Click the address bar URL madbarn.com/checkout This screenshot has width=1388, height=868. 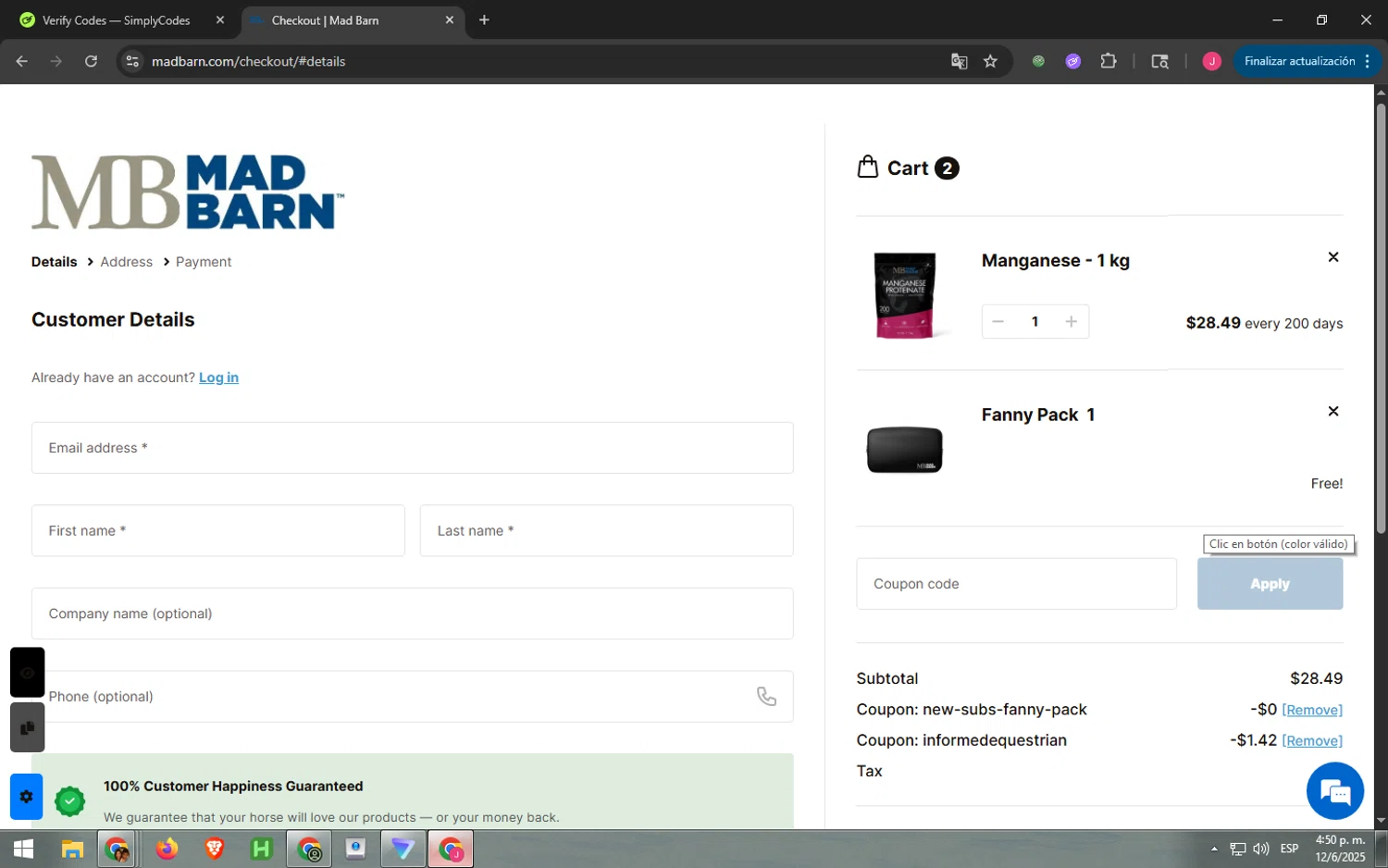tap(248, 61)
